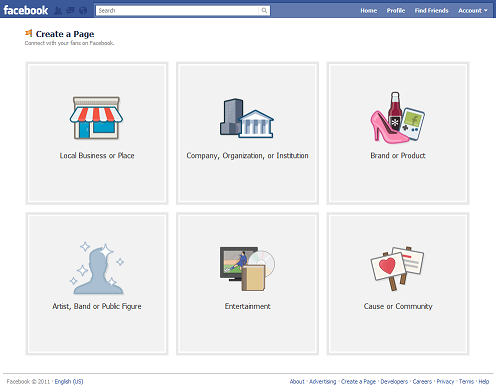Click the orange flag Create a Page icon
496x390 pixels.
point(29,33)
